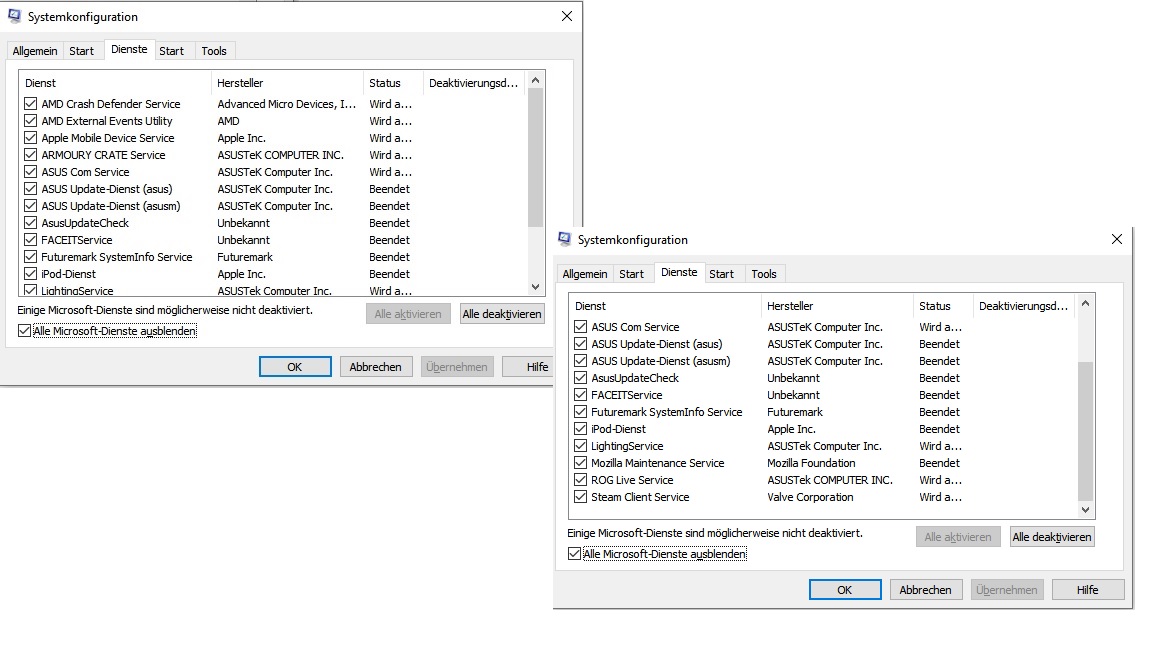This screenshot has width=1152, height=648.
Task: Uncheck the iPod-Dienst checkbox in the left window
Action: click(30, 273)
